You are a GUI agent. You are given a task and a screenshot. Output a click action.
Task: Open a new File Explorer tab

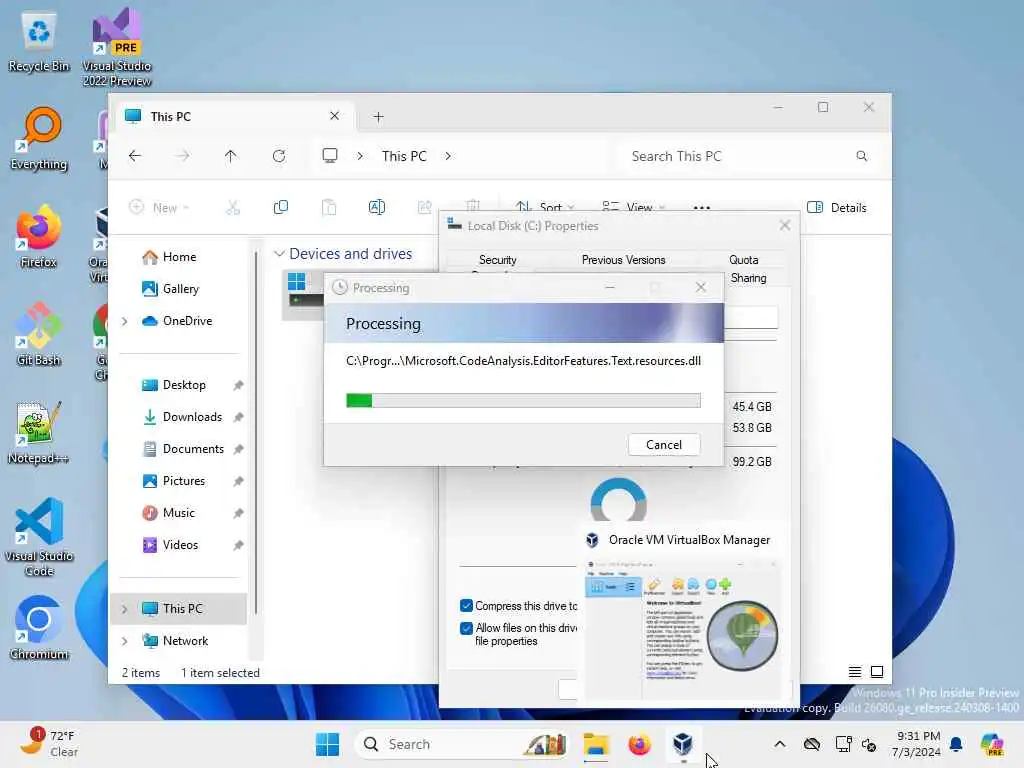tap(378, 117)
